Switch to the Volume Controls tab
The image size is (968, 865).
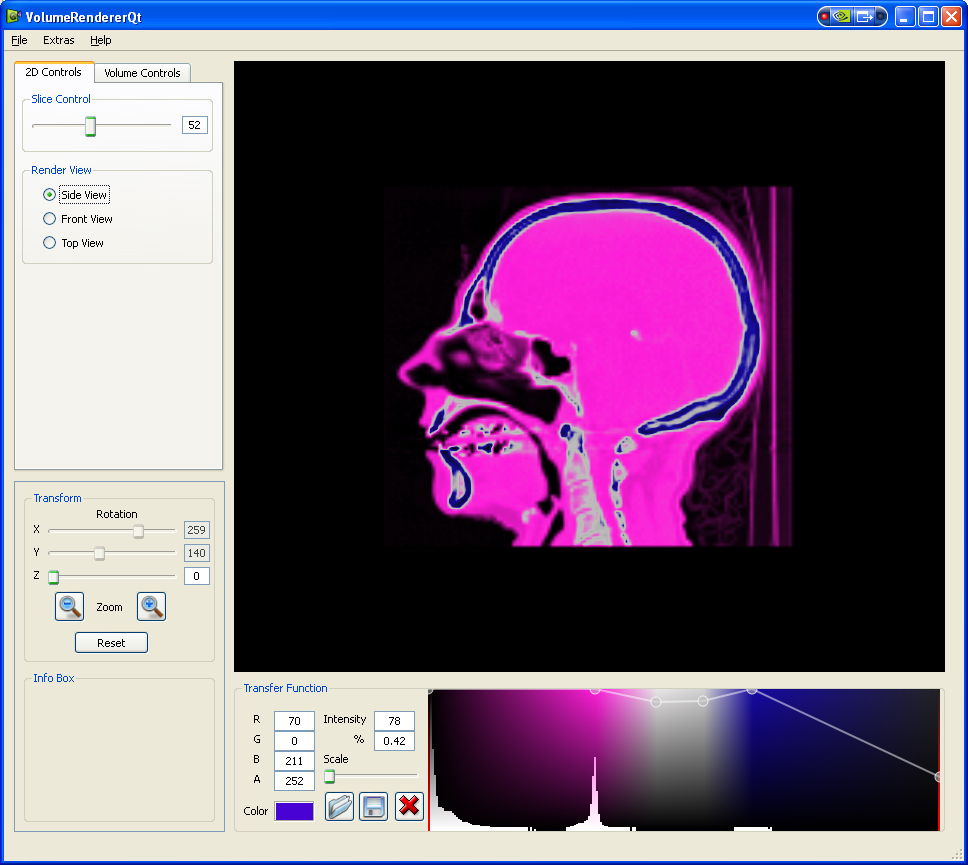pos(142,73)
